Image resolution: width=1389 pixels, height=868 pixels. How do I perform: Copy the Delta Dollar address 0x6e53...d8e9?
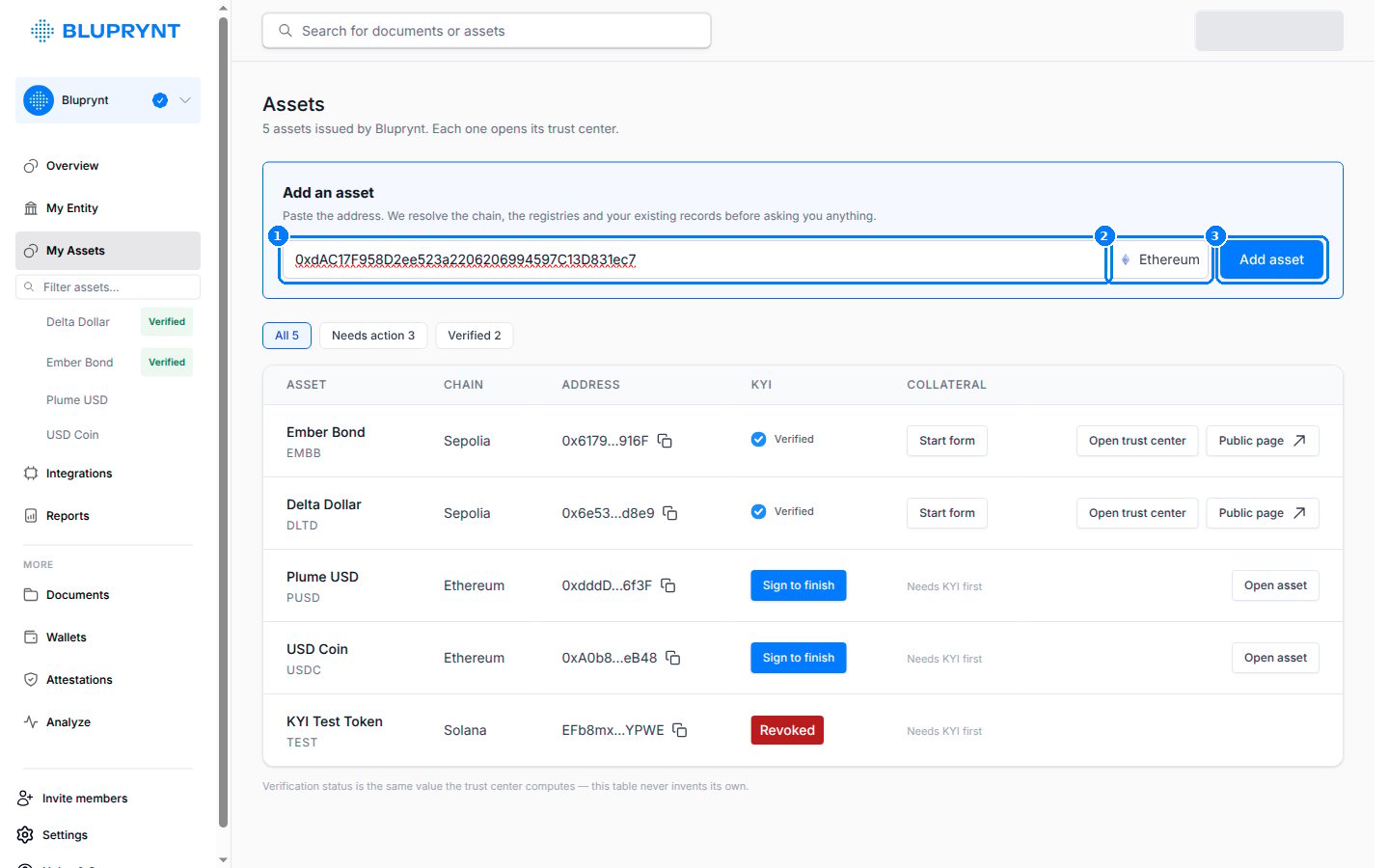coord(670,513)
